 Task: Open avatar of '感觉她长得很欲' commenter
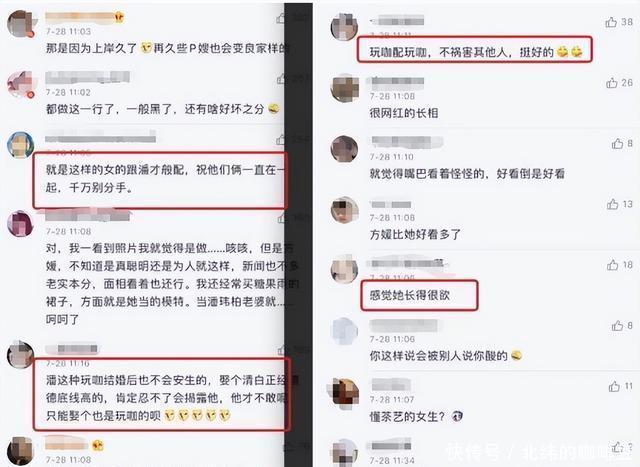[344, 269]
